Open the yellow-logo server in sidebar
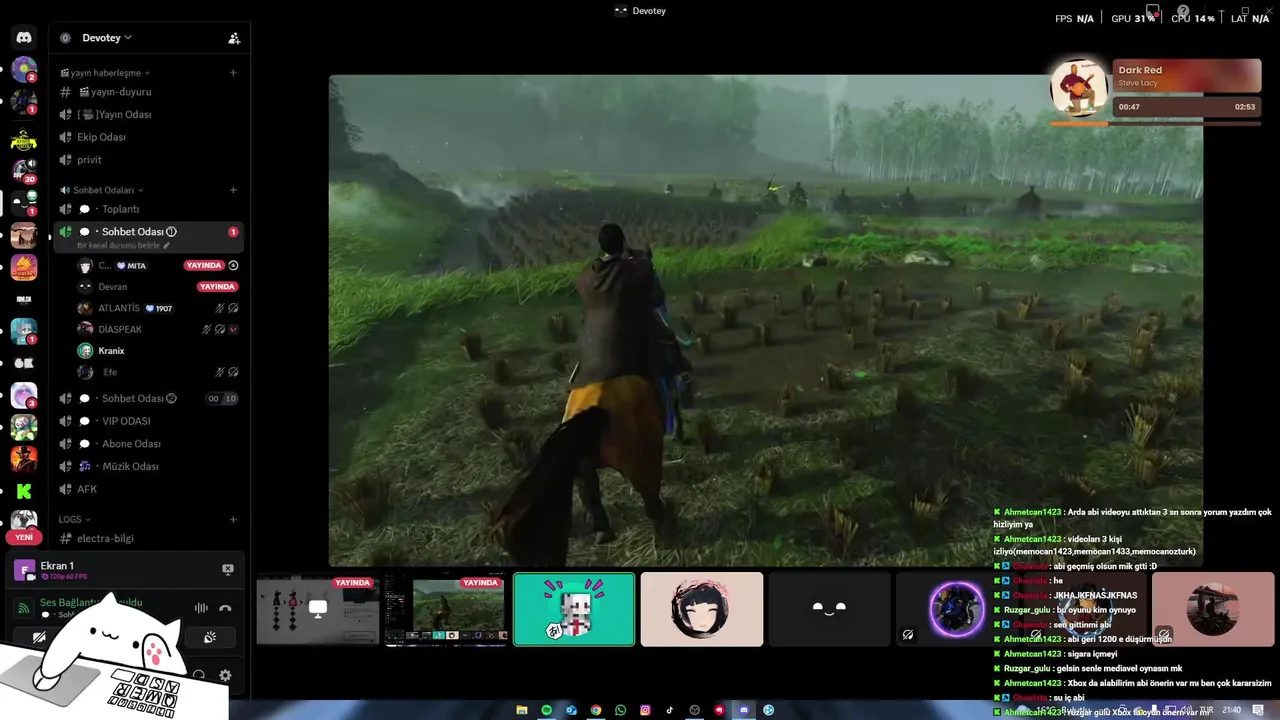Viewport: 1280px width, 720px height. 24,140
